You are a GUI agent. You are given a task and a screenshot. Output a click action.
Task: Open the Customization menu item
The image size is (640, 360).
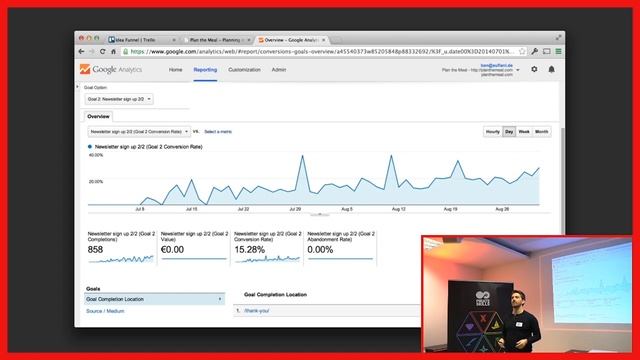pyautogui.click(x=244, y=70)
